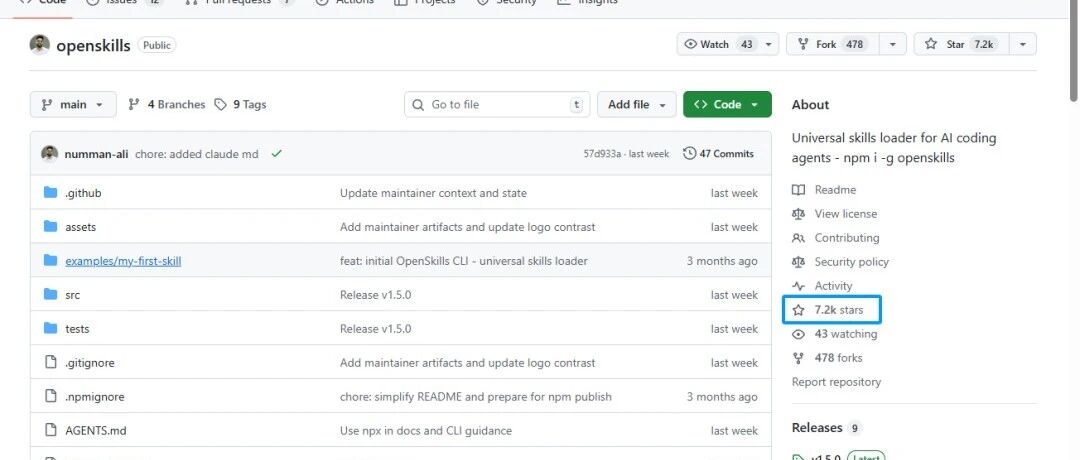Open 4 Branches link
Image resolution: width=1080 pixels, height=460 pixels.
coord(167,105)
